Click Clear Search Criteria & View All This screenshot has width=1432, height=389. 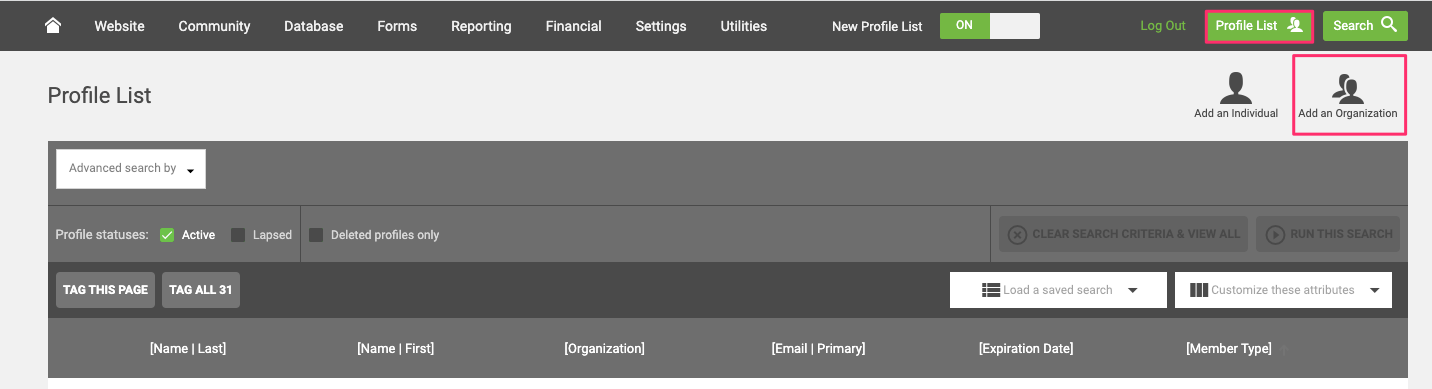[1124, 234]
